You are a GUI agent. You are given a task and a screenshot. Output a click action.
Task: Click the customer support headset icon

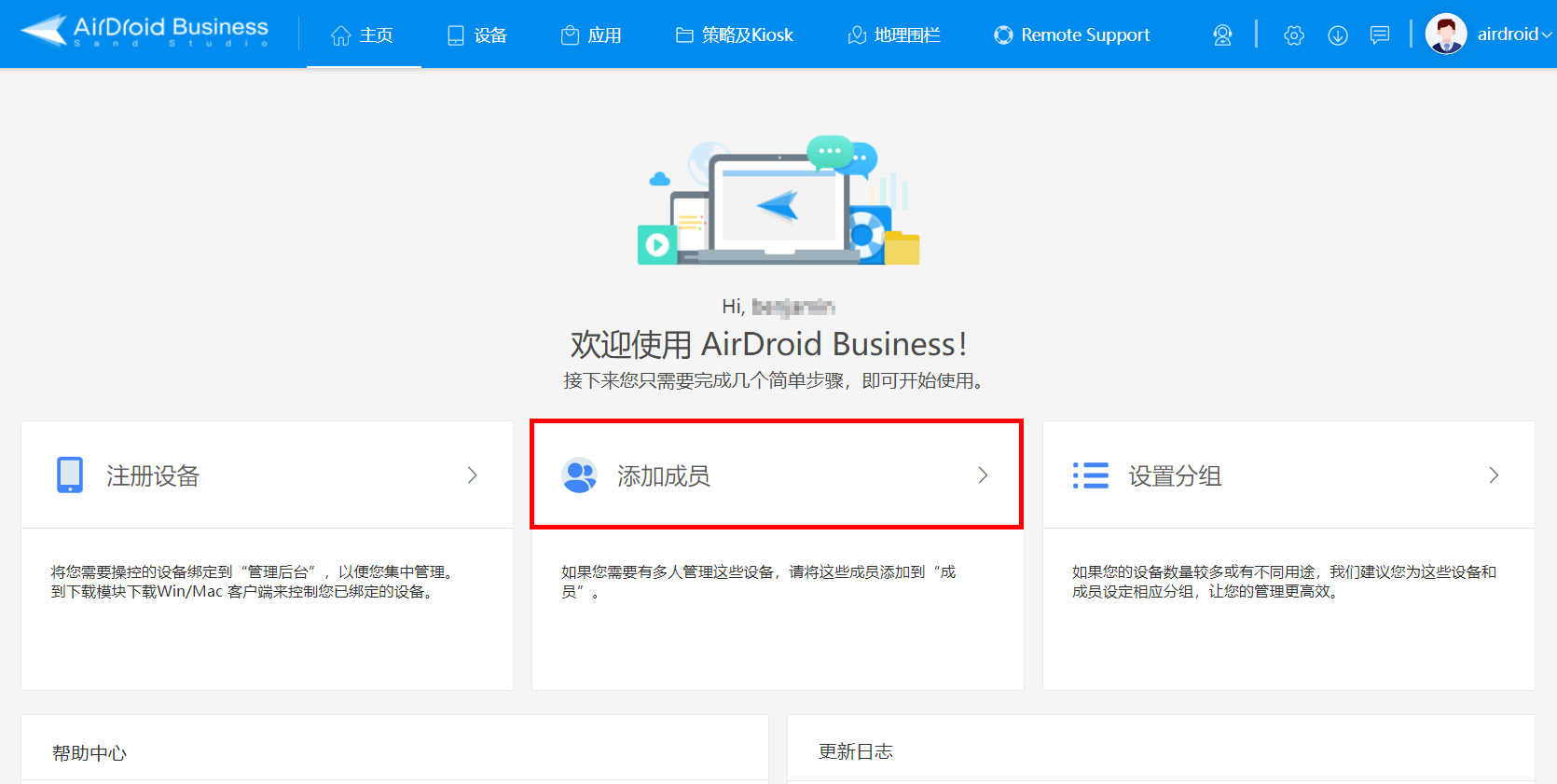pyautogui.click(x=1222, y=35)
